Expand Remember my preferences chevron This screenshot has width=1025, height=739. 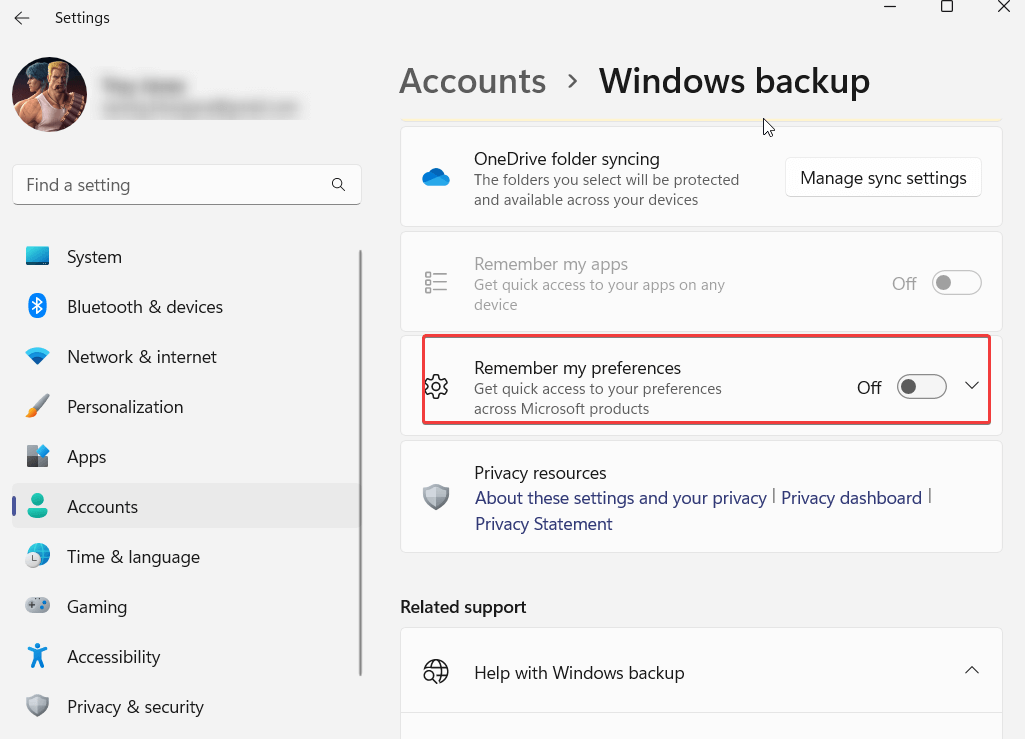(971, 386)
